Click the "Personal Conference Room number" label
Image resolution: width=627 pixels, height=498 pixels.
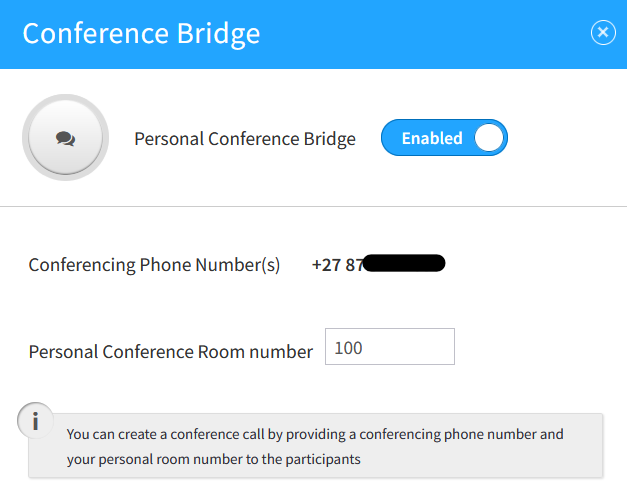(x=170, y=352)
